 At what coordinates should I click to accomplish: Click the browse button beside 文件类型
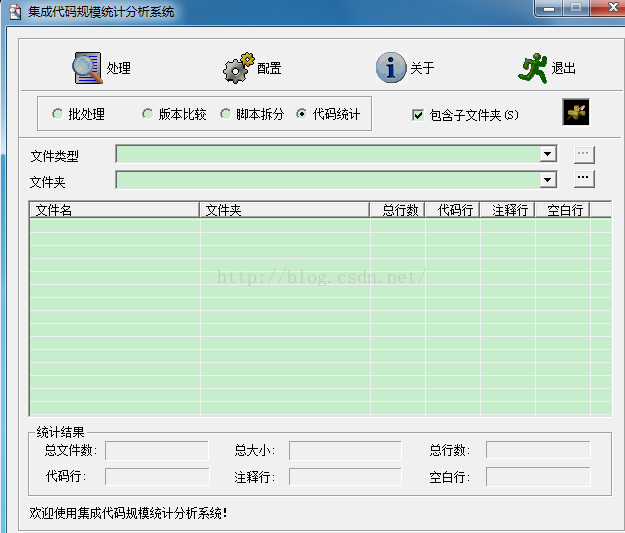tap(584, 154)
